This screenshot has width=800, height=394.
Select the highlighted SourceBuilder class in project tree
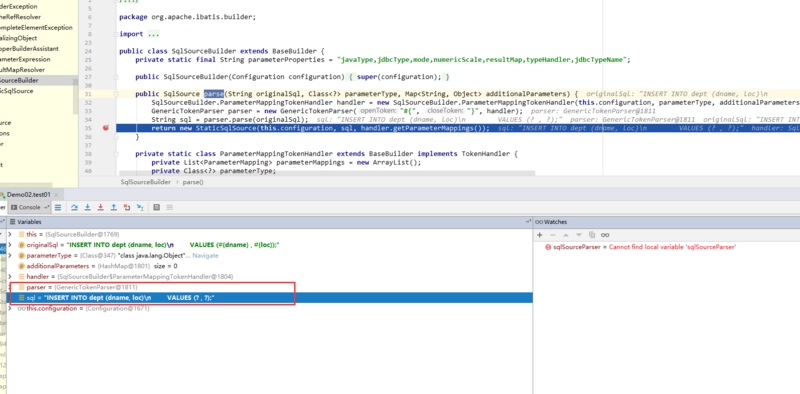39,80
